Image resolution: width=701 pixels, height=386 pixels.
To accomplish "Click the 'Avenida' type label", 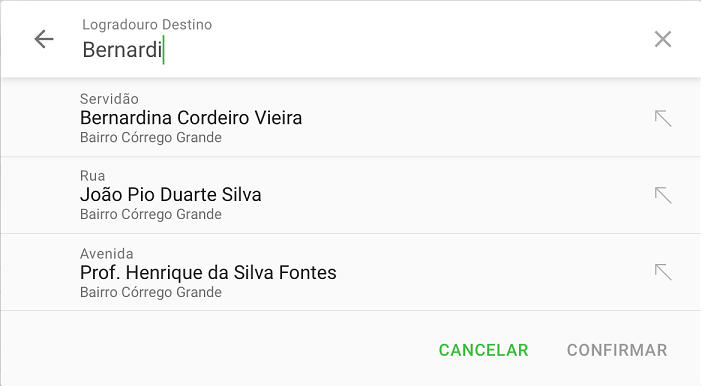I will pyautogui.click(x=106, y=254).
